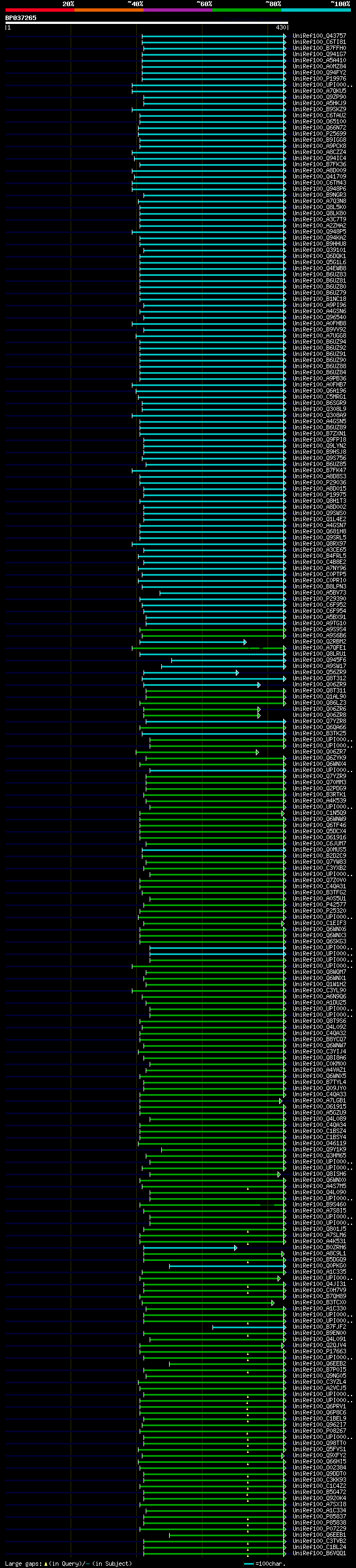Viewport: 356px width, 1568px height.
Task: Click the purple ~60% identity legend bar
Action: (x=179, y=10)
